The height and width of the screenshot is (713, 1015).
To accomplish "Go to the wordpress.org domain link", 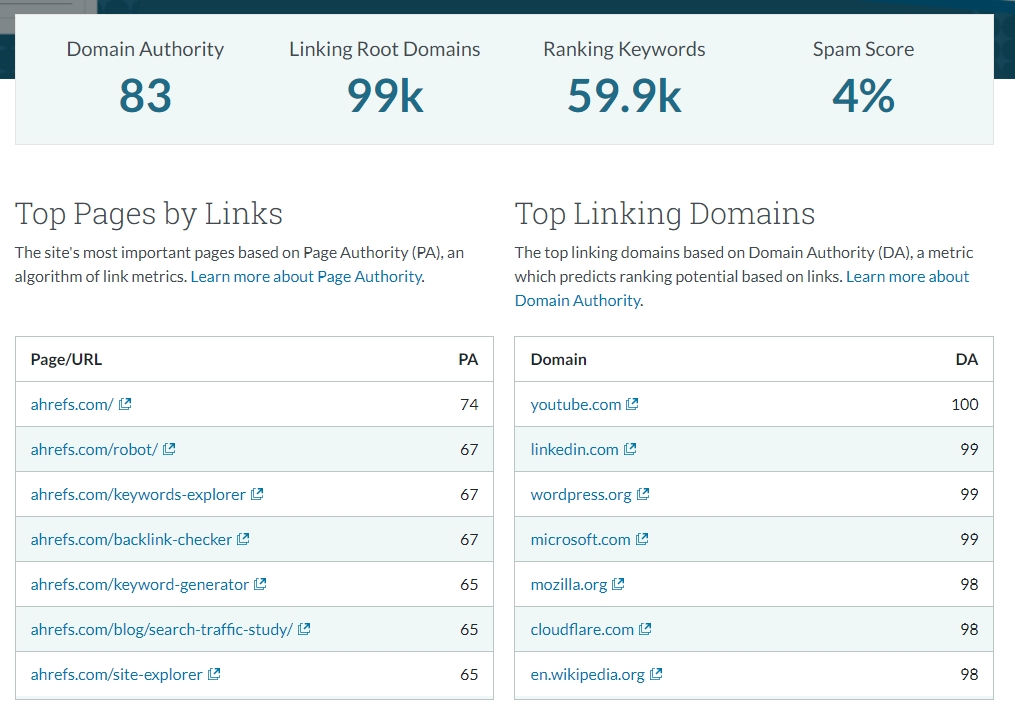I will click(x=581, y=495).
